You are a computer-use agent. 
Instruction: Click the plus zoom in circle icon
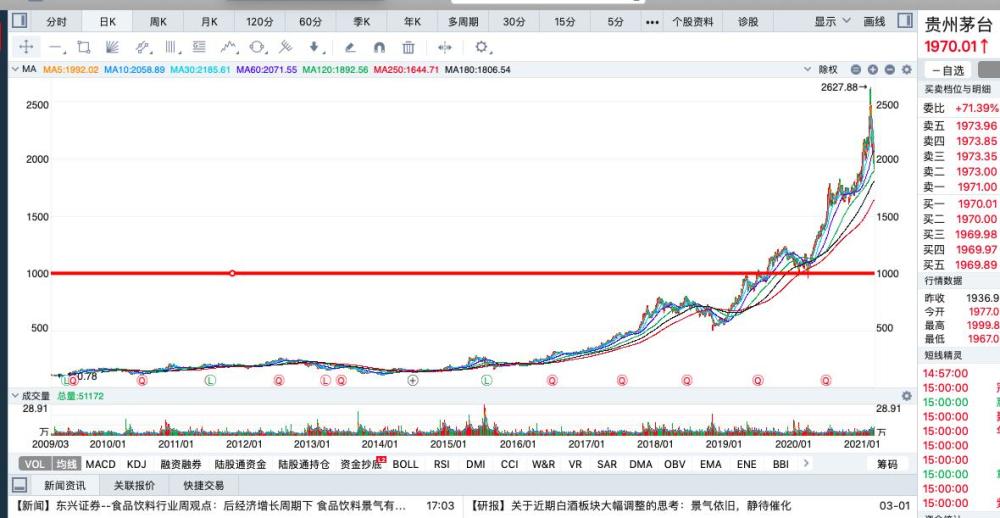point(872,70)
